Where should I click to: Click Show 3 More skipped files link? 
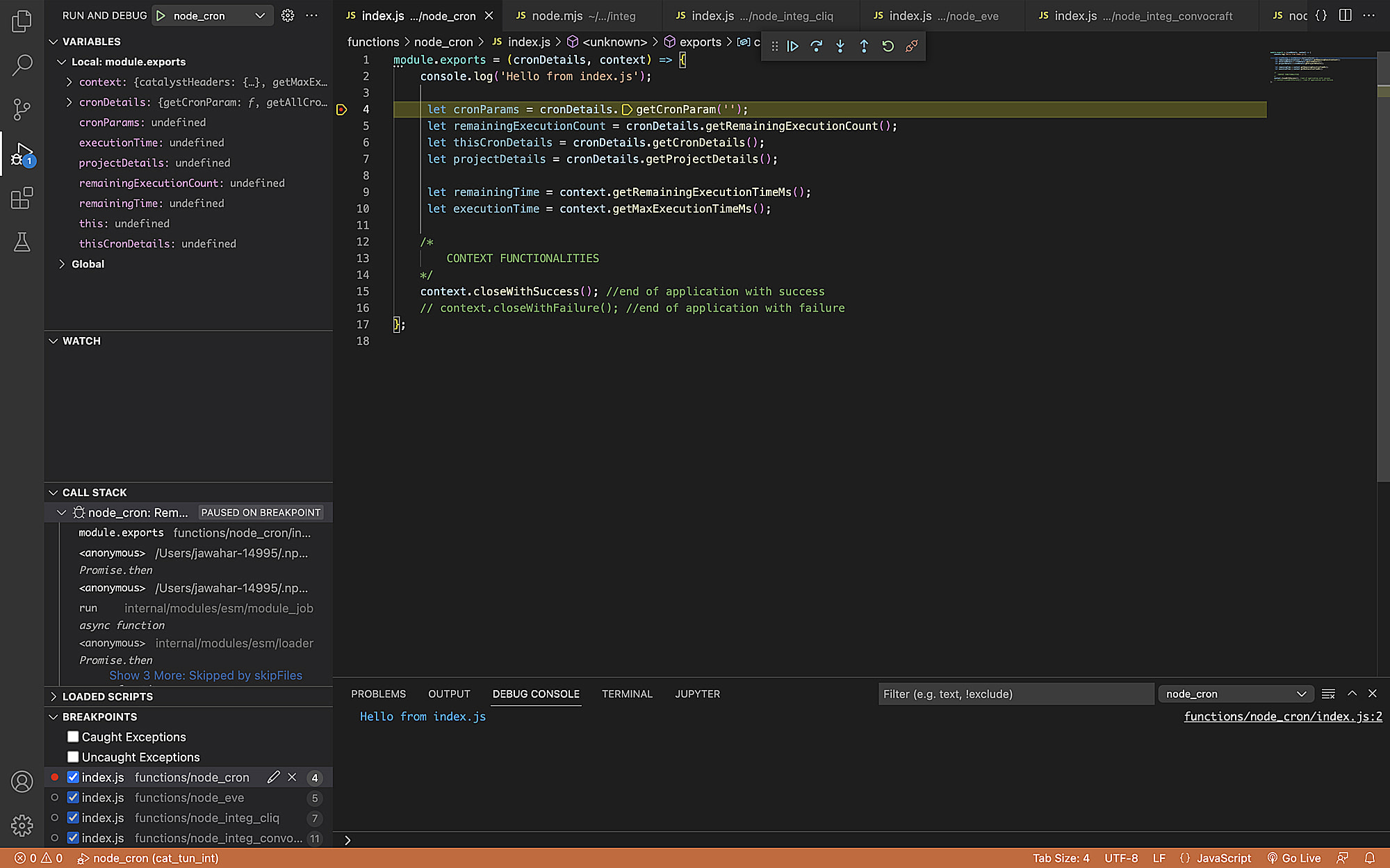(x=206, y=675)
